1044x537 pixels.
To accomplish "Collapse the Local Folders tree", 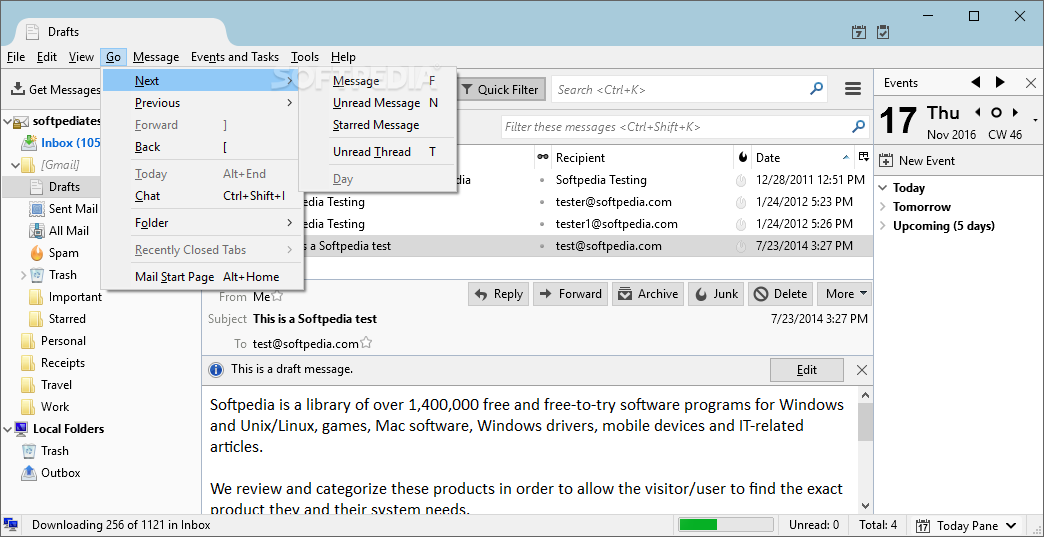I will 8,429.
